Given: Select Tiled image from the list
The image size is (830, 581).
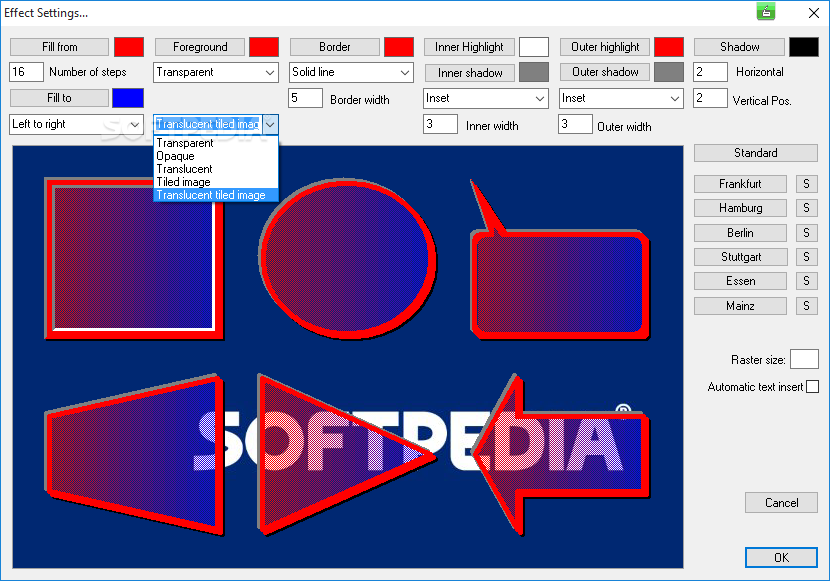Looking at the screenshot, I should click(216, 182).
